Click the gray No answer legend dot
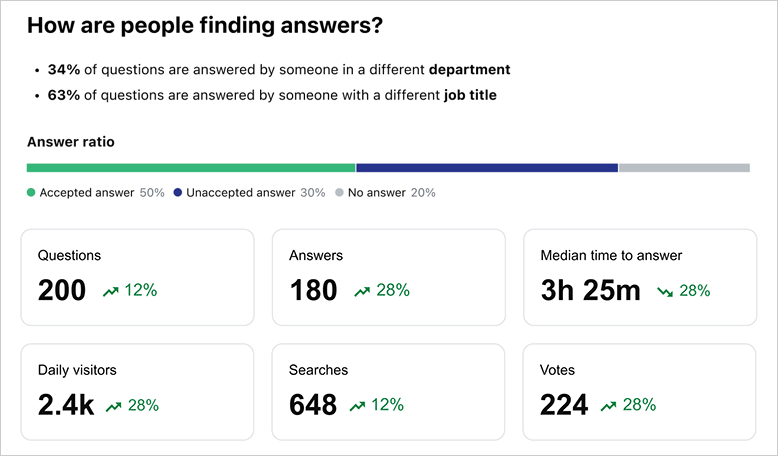778x456 pixels. tap(339, 192)
